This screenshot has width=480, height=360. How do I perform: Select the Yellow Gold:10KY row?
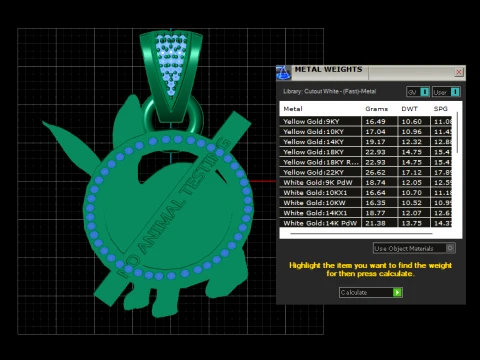click(366, 132)
